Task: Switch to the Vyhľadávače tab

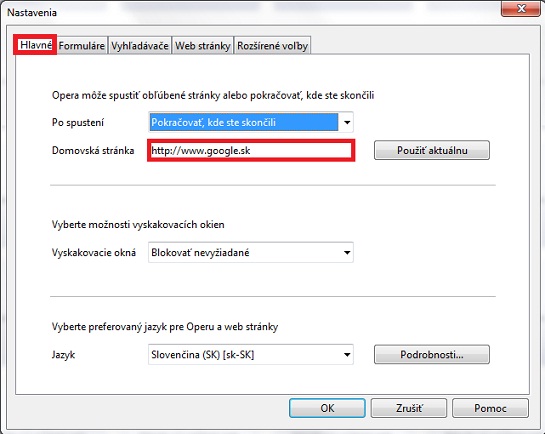Action: [140, 46]
